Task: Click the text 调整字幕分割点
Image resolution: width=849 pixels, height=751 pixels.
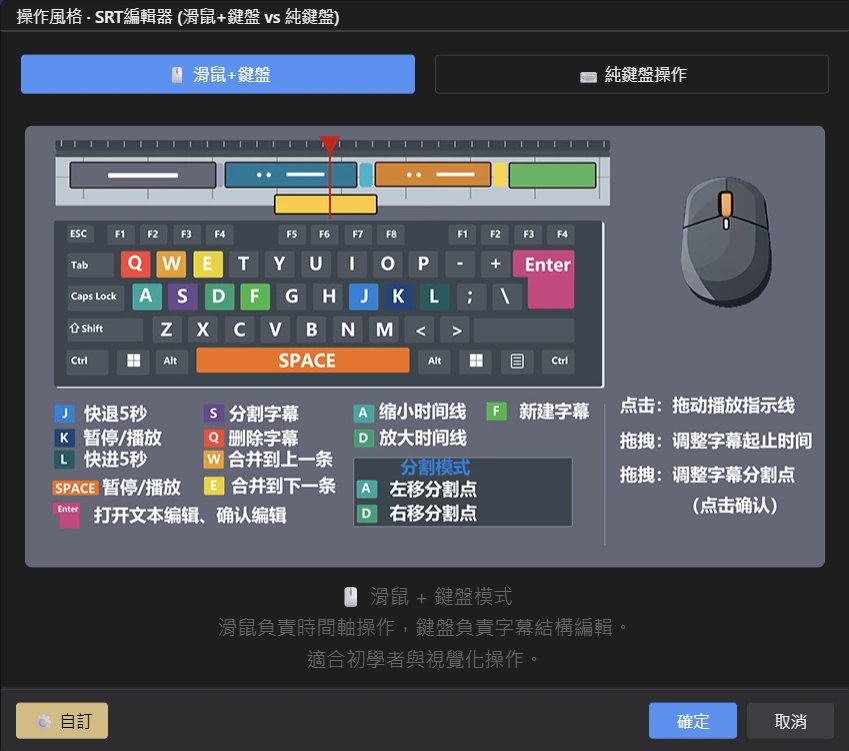Action: (x=733, y=475)
